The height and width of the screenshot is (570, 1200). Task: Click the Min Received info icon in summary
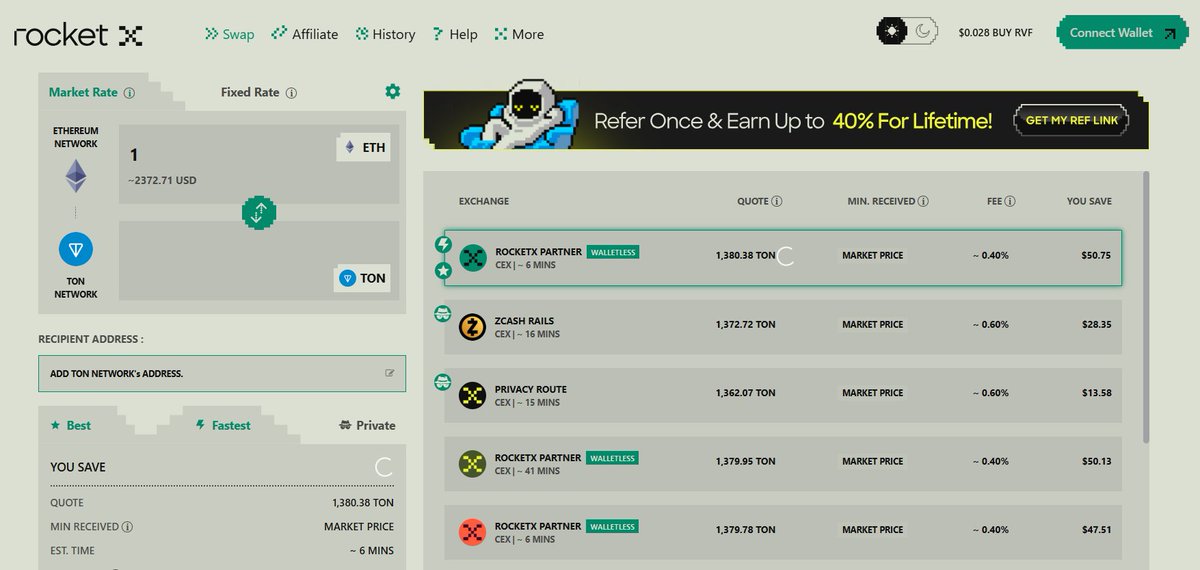click(x=127, y=527)
